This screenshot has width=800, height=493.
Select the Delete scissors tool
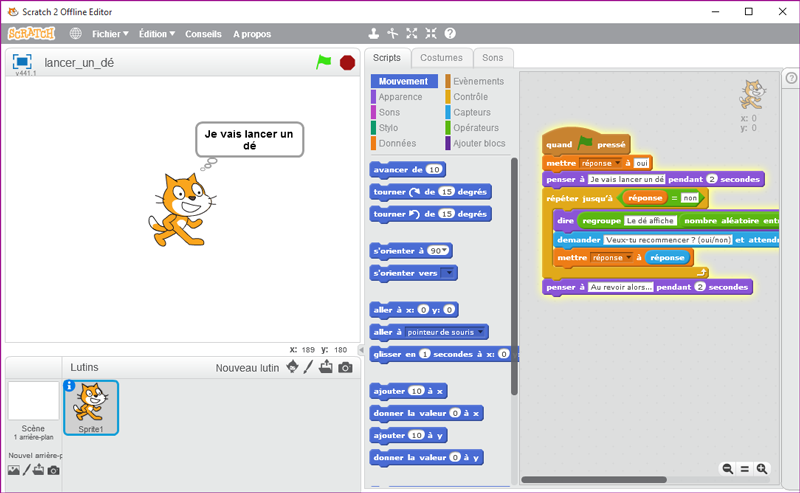tap(392, 34)
